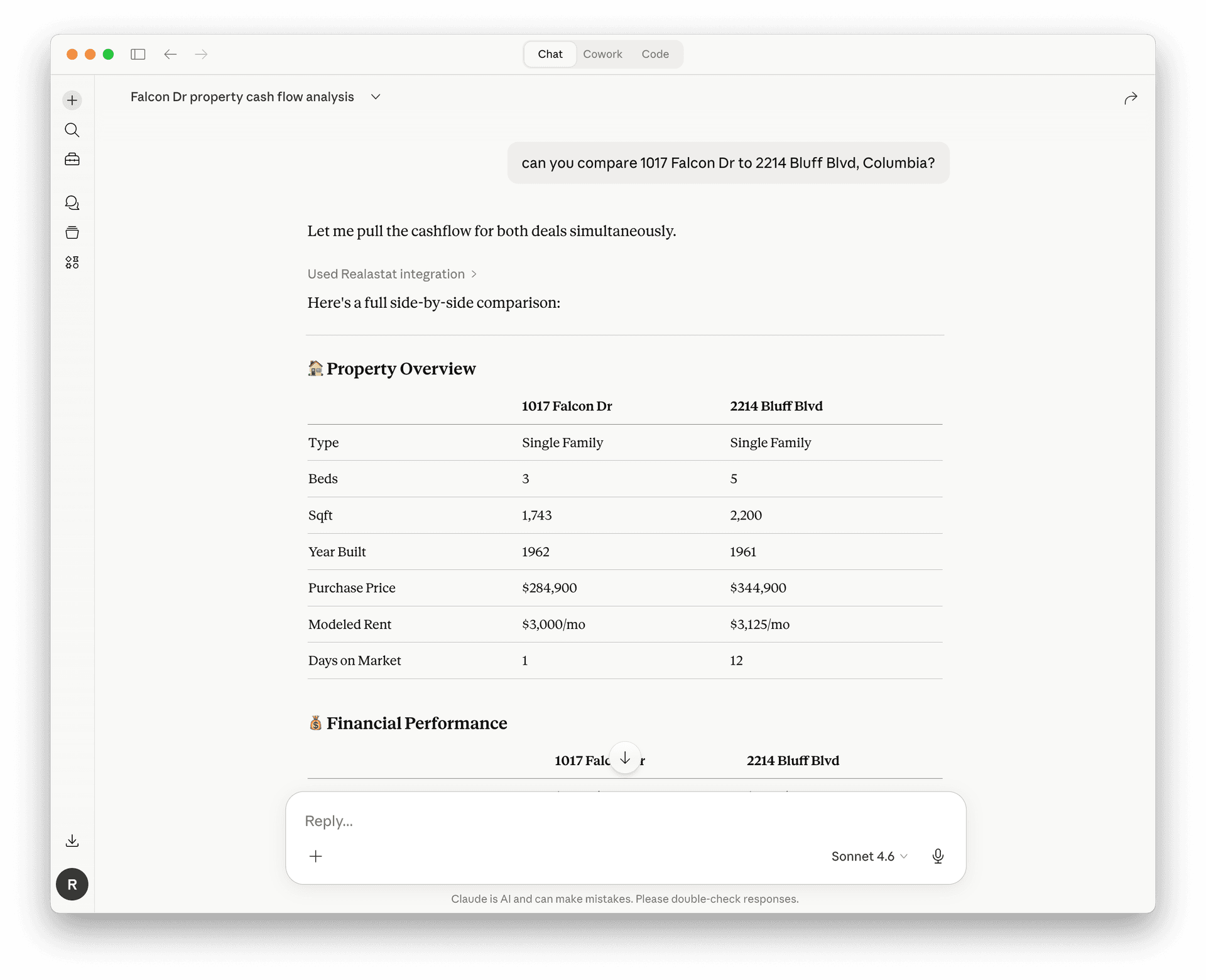Viewport: 1206px width, 980px height.
Task: Toggle the sidebar panel
Action: [138, 55]
